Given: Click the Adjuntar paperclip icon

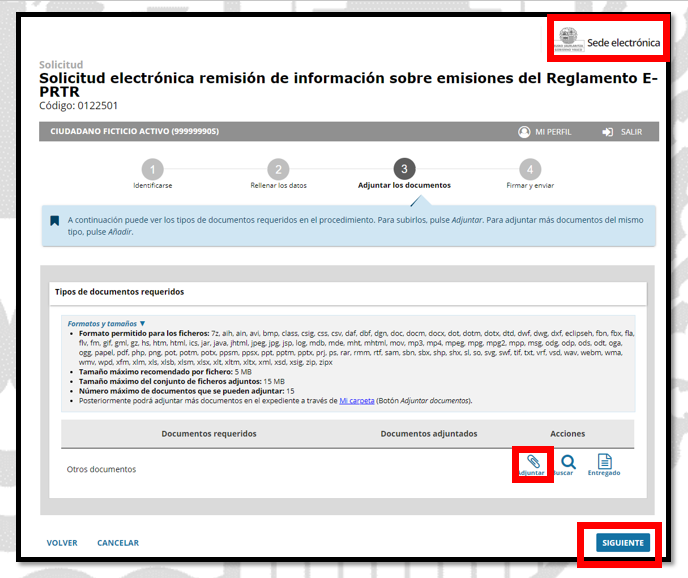Looking at the screenshot, I should coord(533,461).
